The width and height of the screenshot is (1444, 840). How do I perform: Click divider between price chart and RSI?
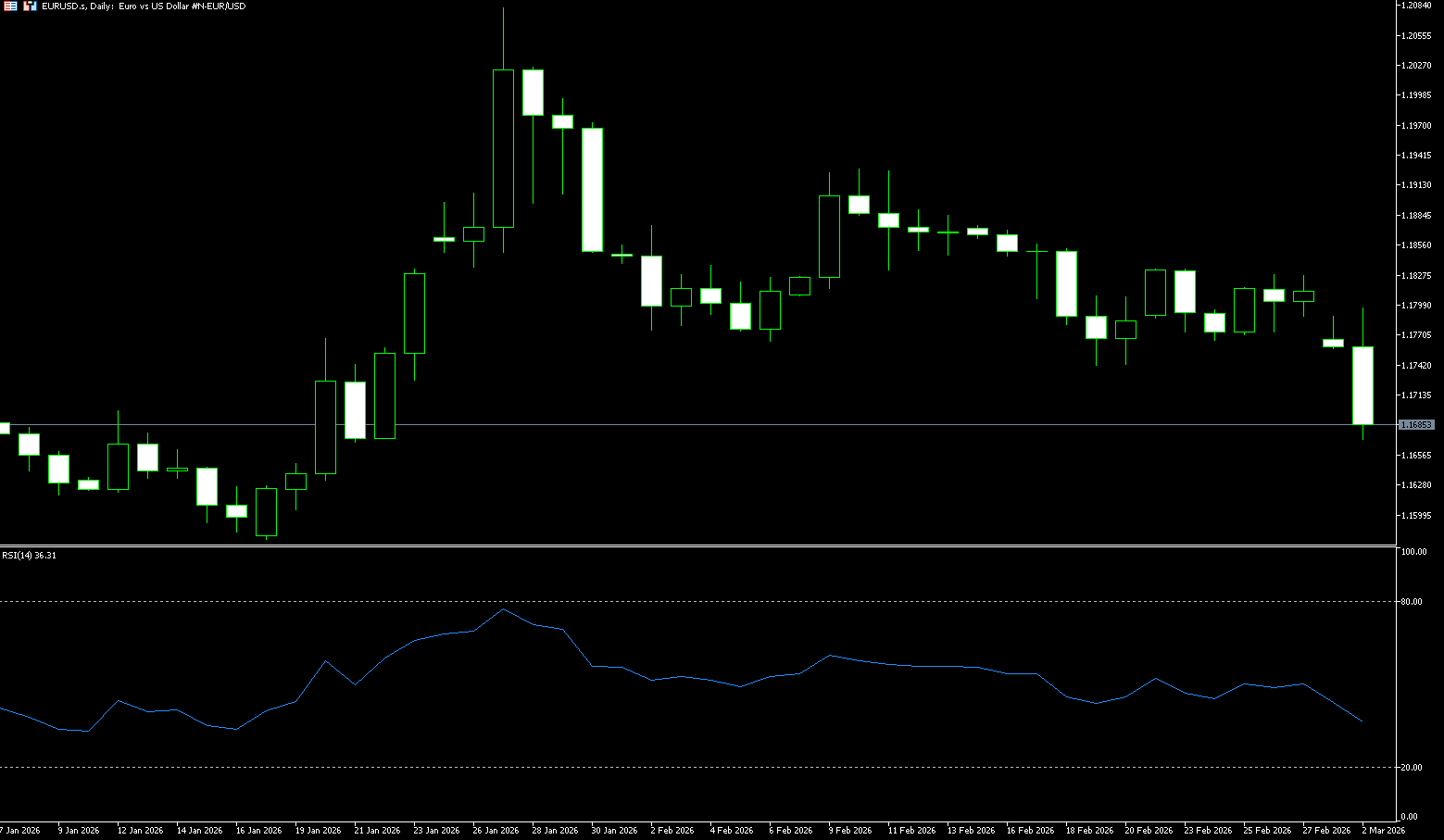pyautogui.click(x=695, y=545)
